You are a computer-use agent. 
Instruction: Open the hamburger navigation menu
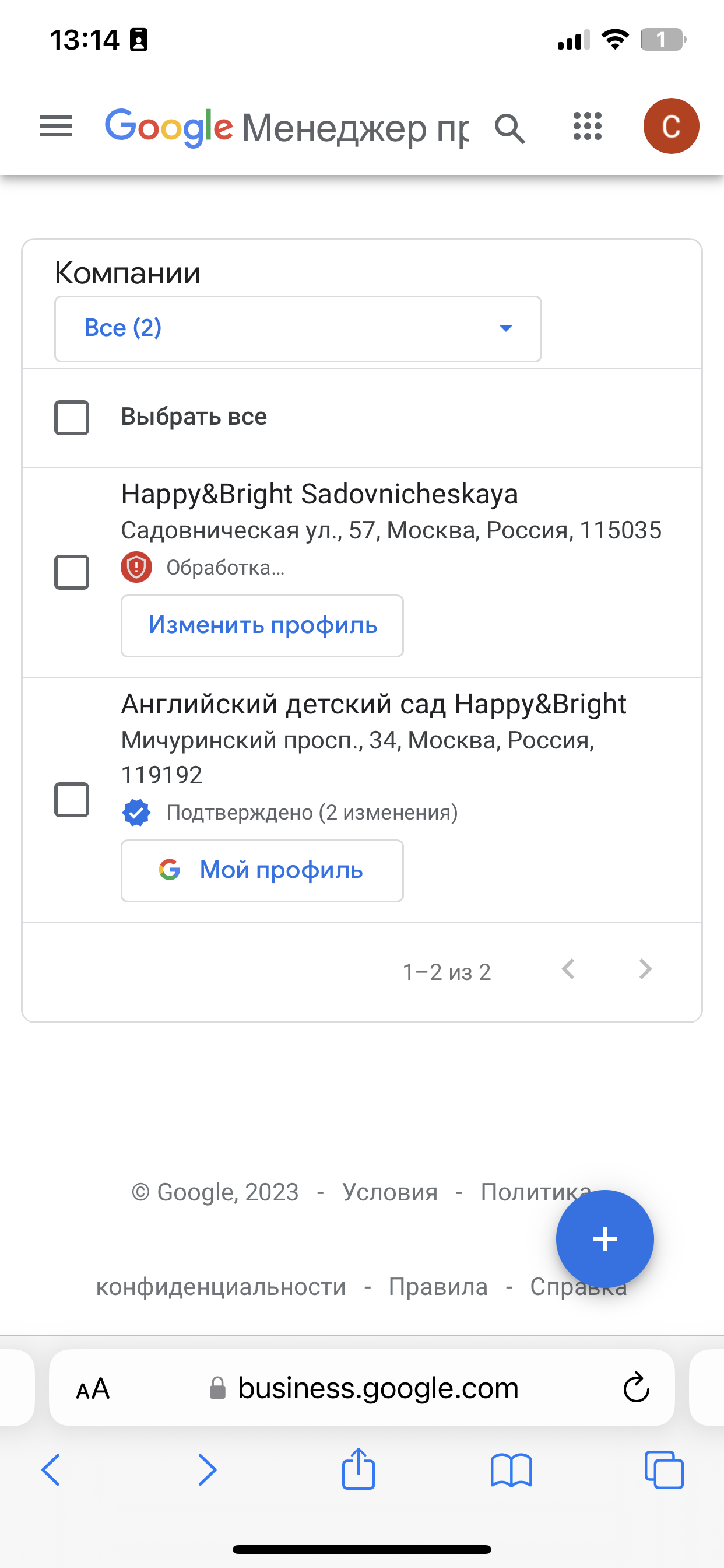[56, 127]
